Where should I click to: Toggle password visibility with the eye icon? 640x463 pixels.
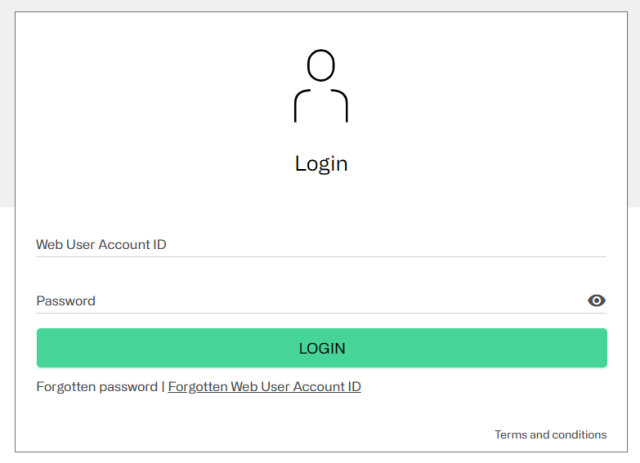point(596,300)
